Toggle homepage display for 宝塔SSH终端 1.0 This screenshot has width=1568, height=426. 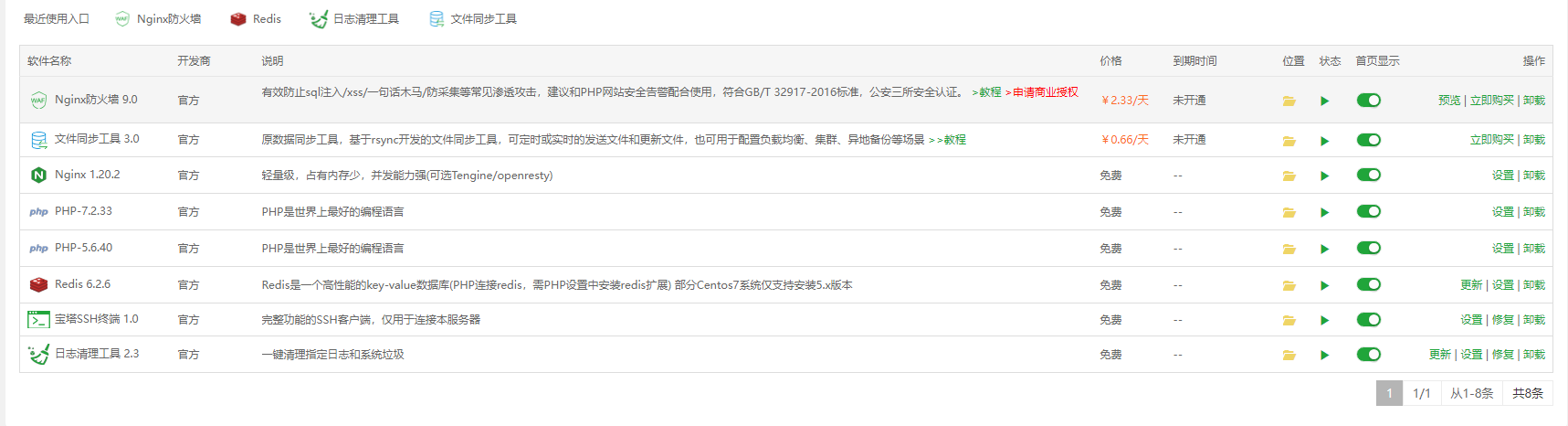pos(1368,319)
